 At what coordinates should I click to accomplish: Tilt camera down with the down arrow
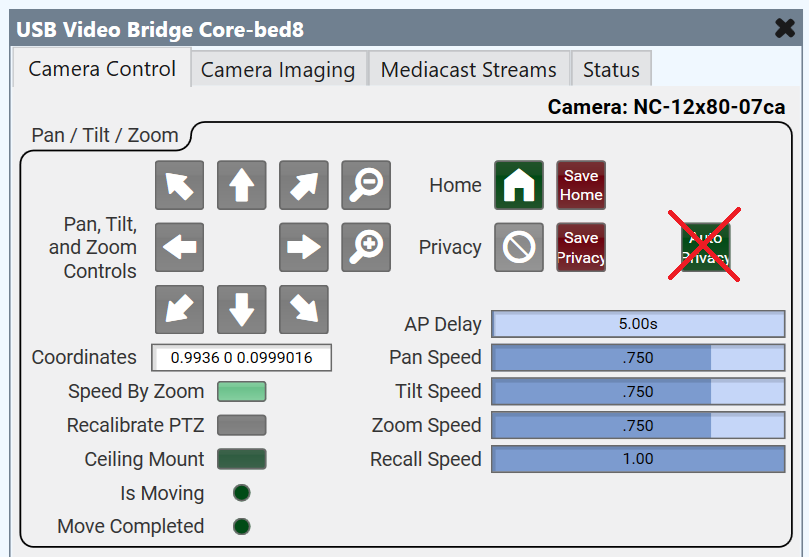tap(242, 309)
